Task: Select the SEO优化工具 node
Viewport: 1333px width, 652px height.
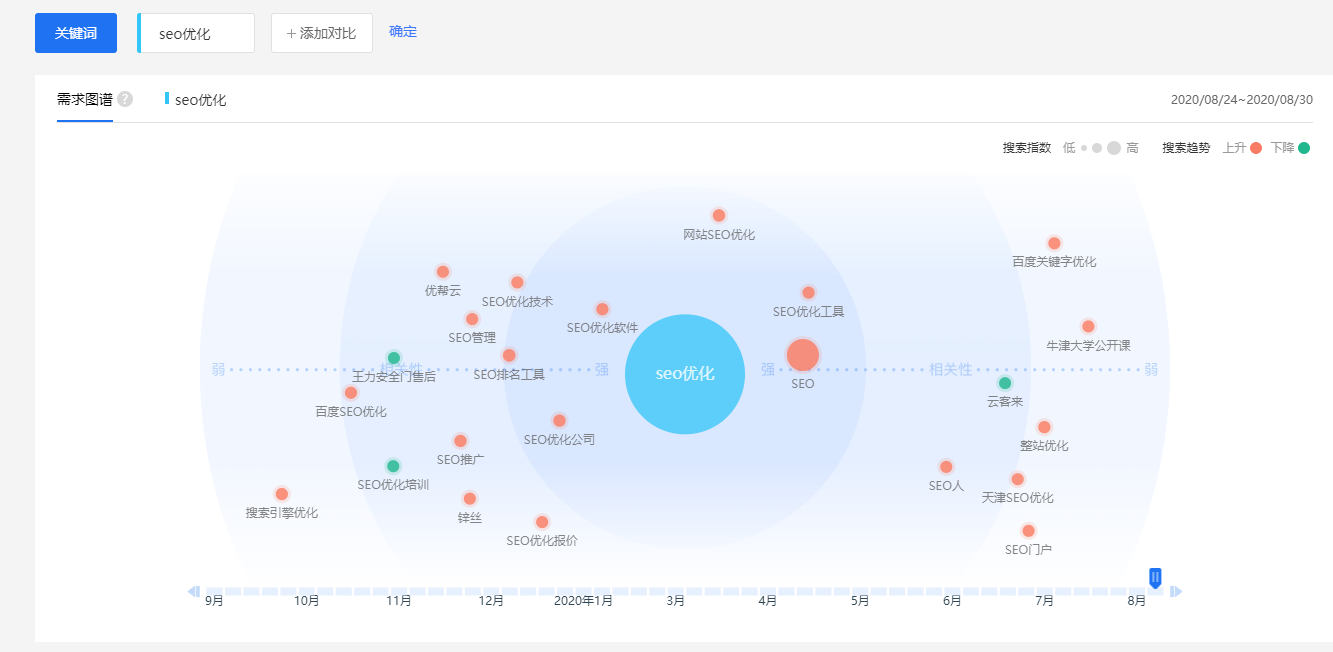Action: click(808, 293)
